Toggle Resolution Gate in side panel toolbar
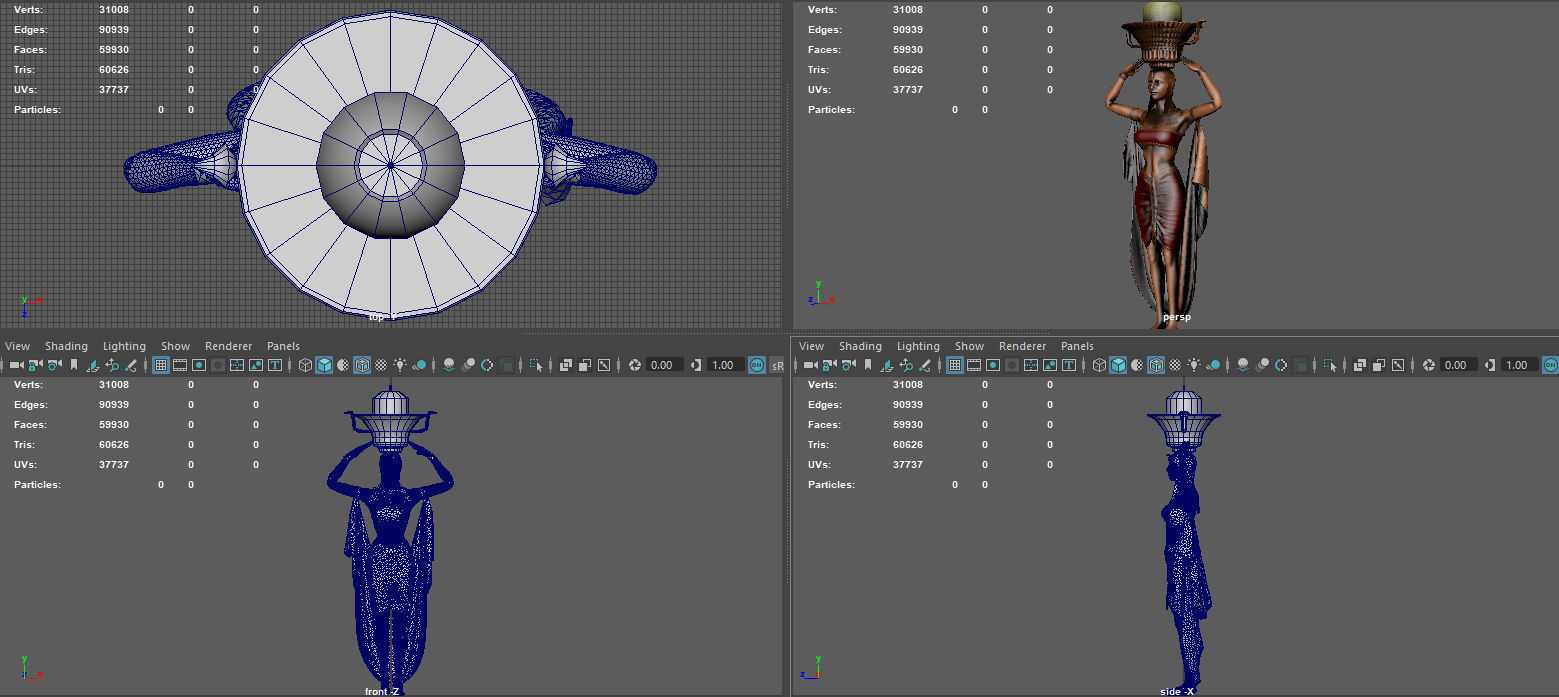The image size is (1559, 697). tap(993, 365)
